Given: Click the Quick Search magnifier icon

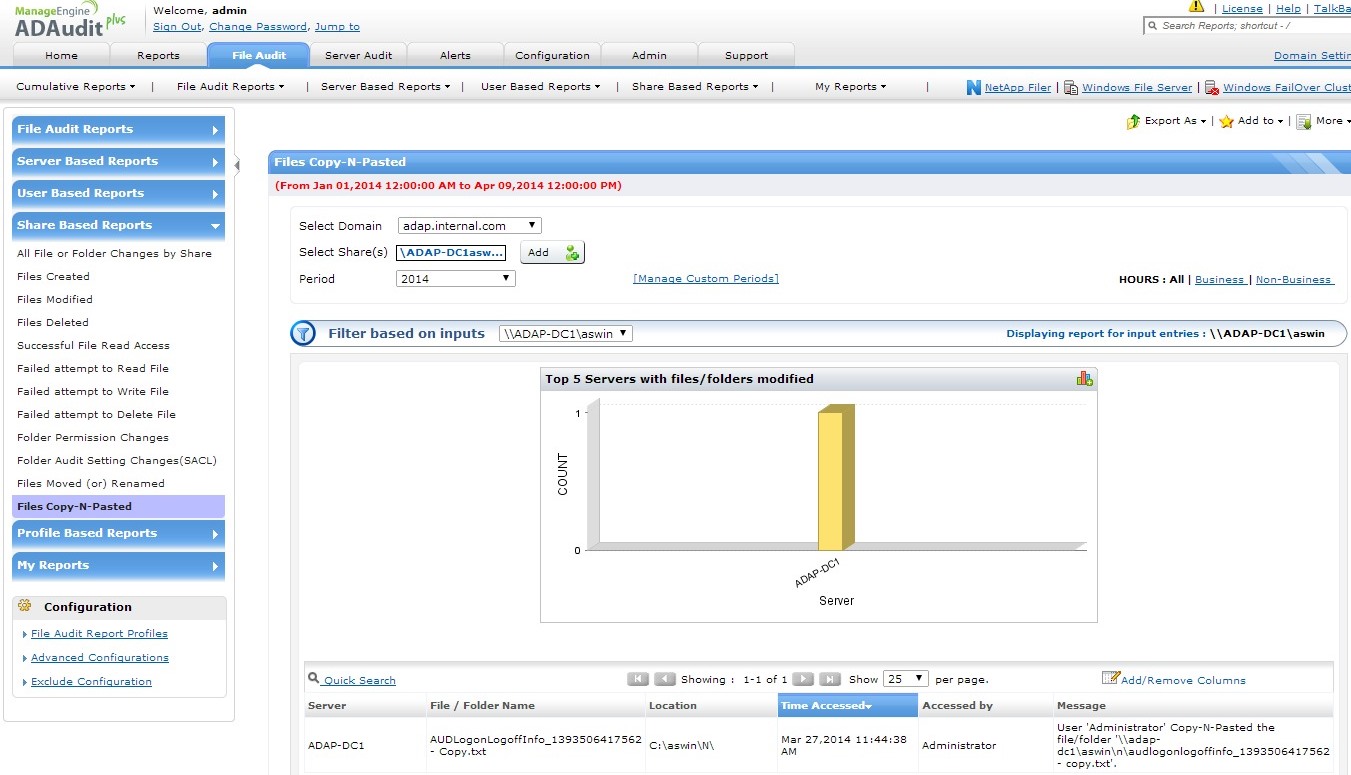Looking at the screenshot, I should 313,678.
